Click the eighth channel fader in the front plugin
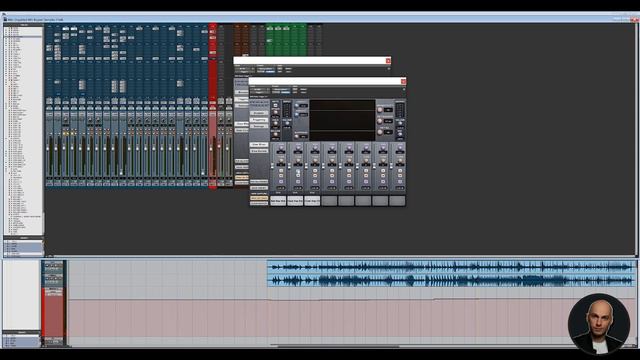Image resolution: width=640 pixels, height=360 pixels. point(391,166)
